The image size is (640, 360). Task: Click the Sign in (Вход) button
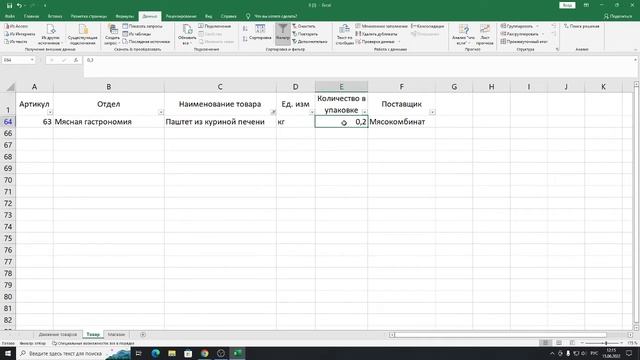click(567, 5)
